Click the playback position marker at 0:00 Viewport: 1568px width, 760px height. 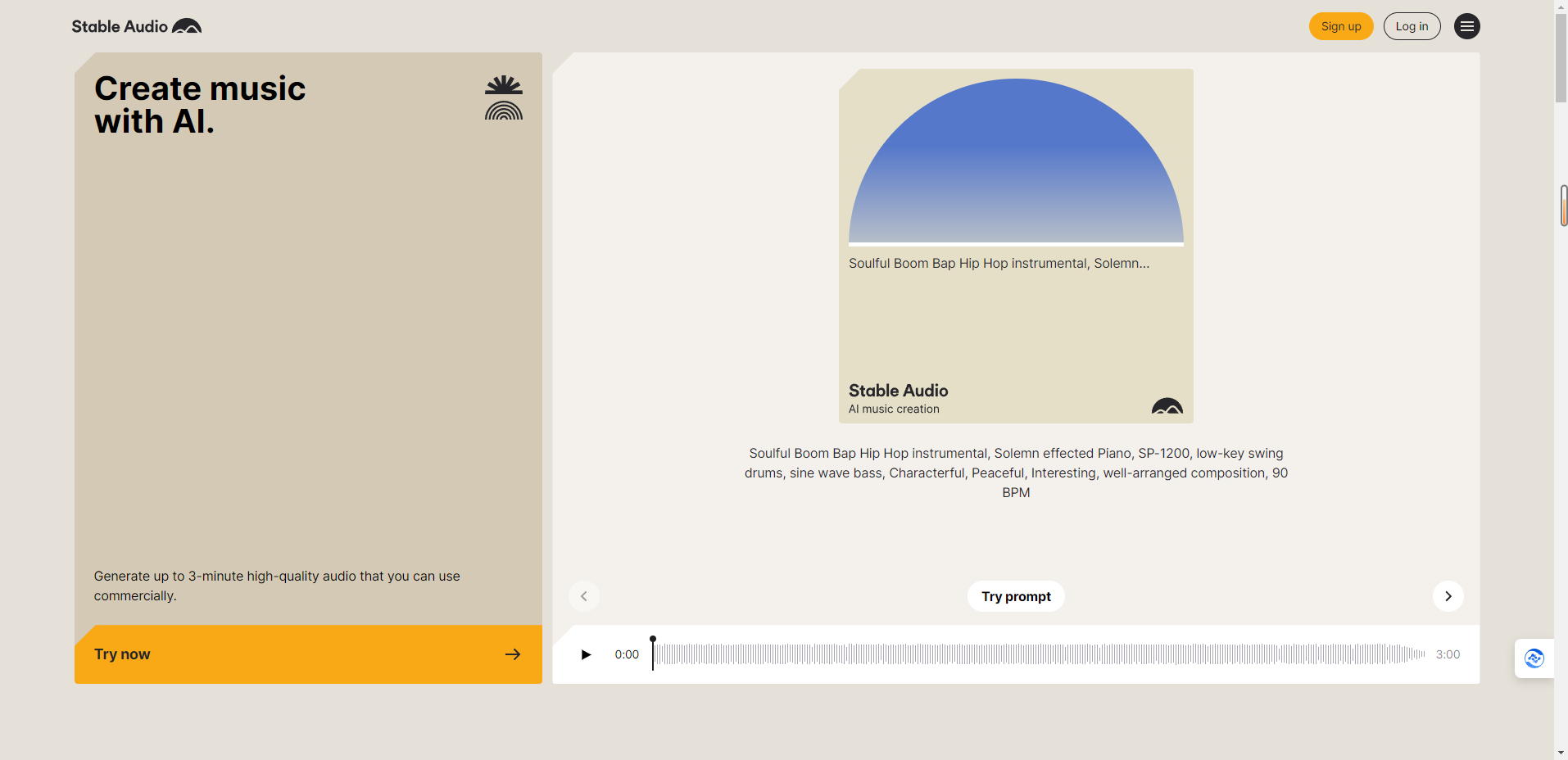coord(653,643)
